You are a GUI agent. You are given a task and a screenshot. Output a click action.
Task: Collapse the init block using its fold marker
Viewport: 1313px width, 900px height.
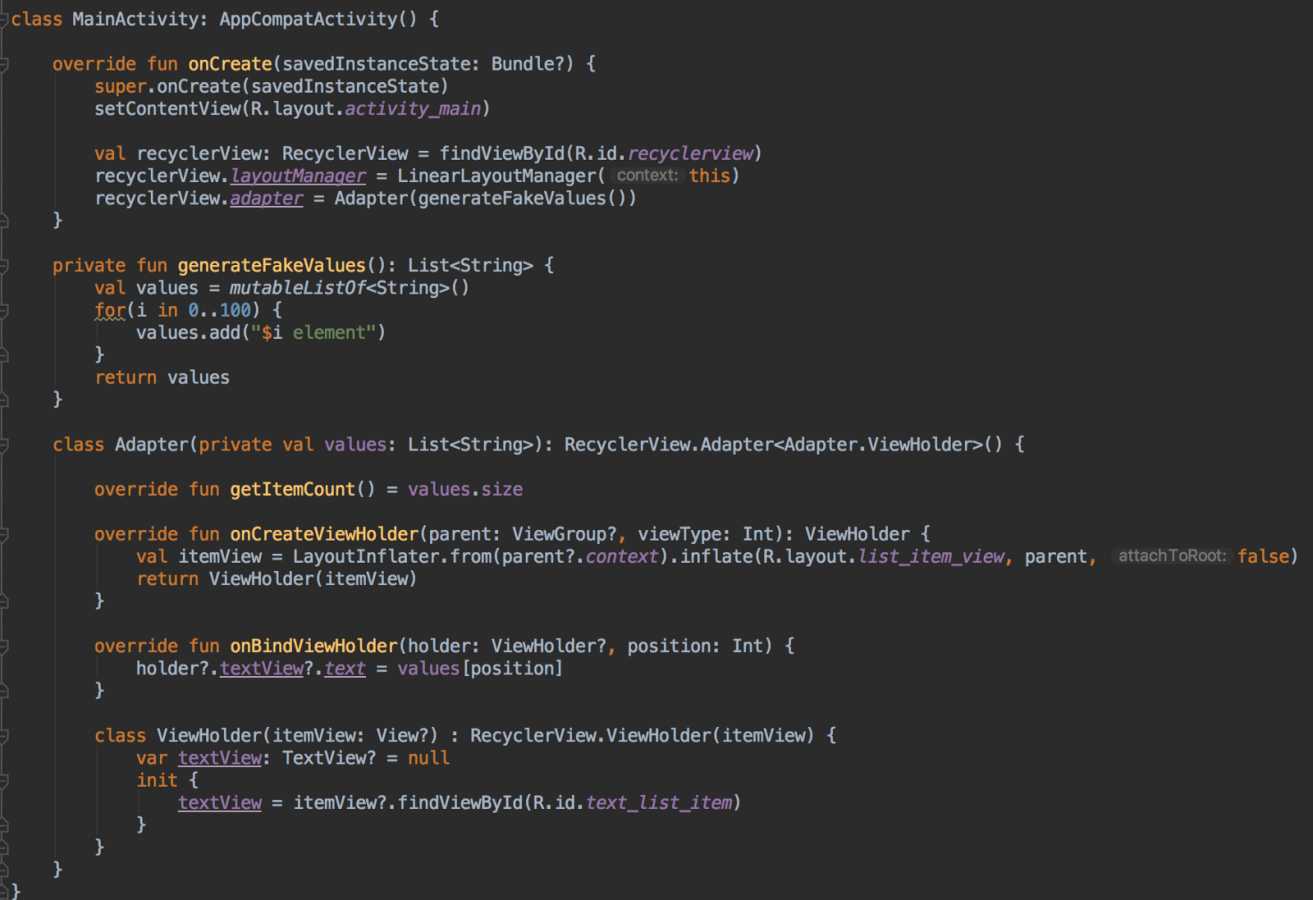click(5, 779)
